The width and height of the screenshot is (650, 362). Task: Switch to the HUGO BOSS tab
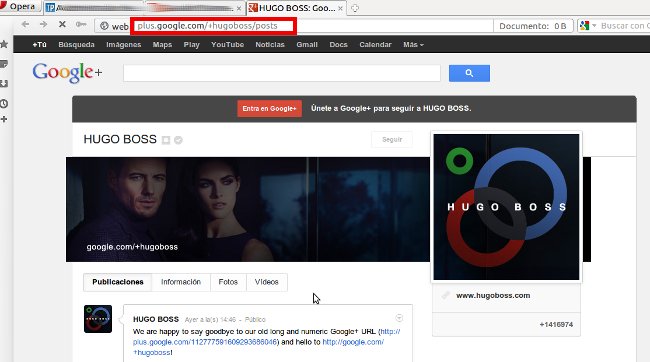pos(296,8)
